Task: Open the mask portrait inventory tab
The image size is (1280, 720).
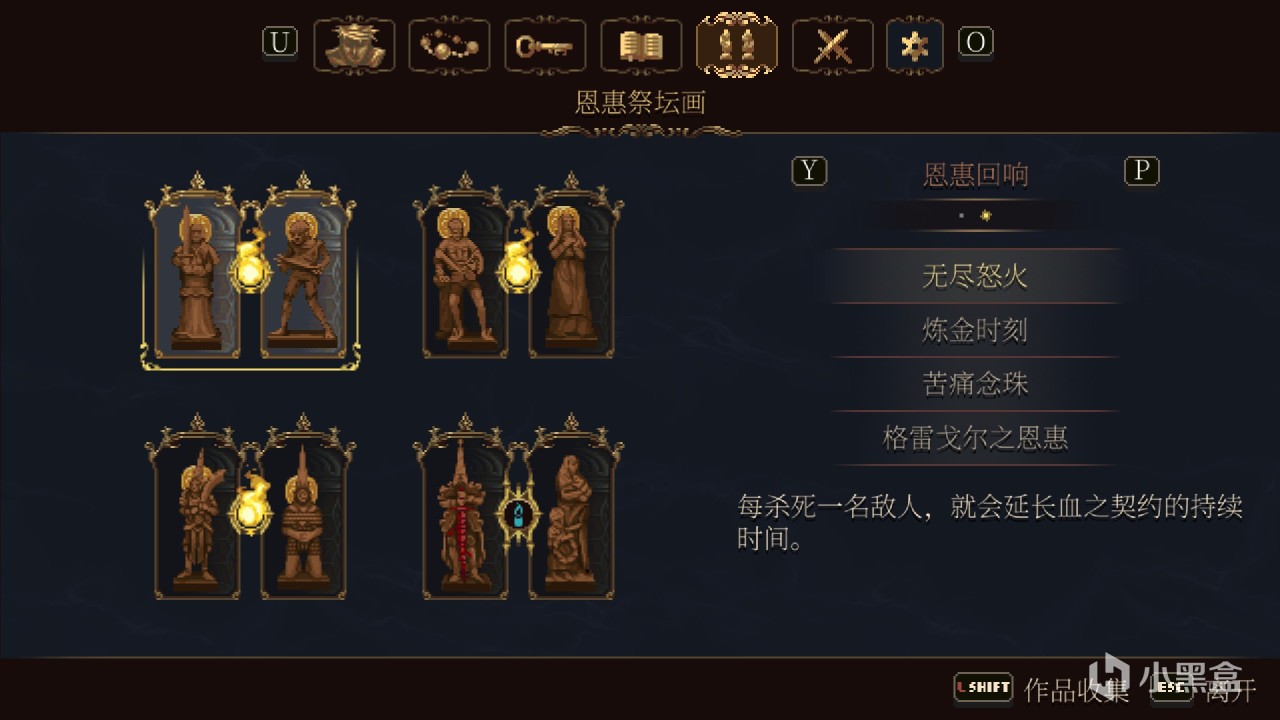Action: click(354, 46)
